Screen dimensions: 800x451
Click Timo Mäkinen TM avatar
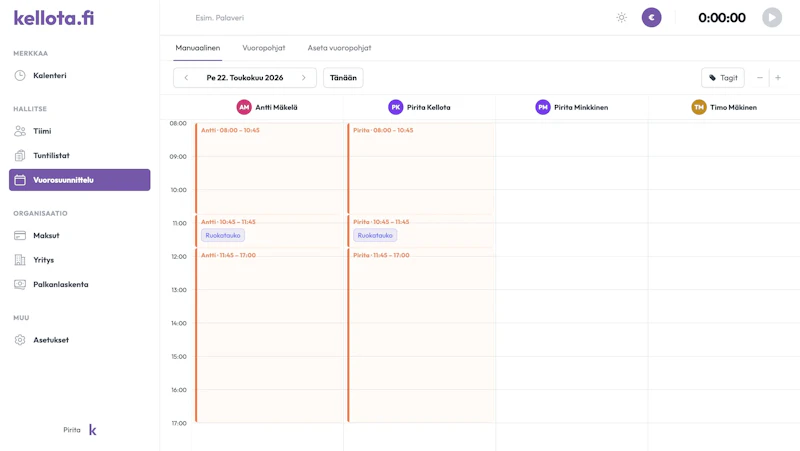(699, 107)
